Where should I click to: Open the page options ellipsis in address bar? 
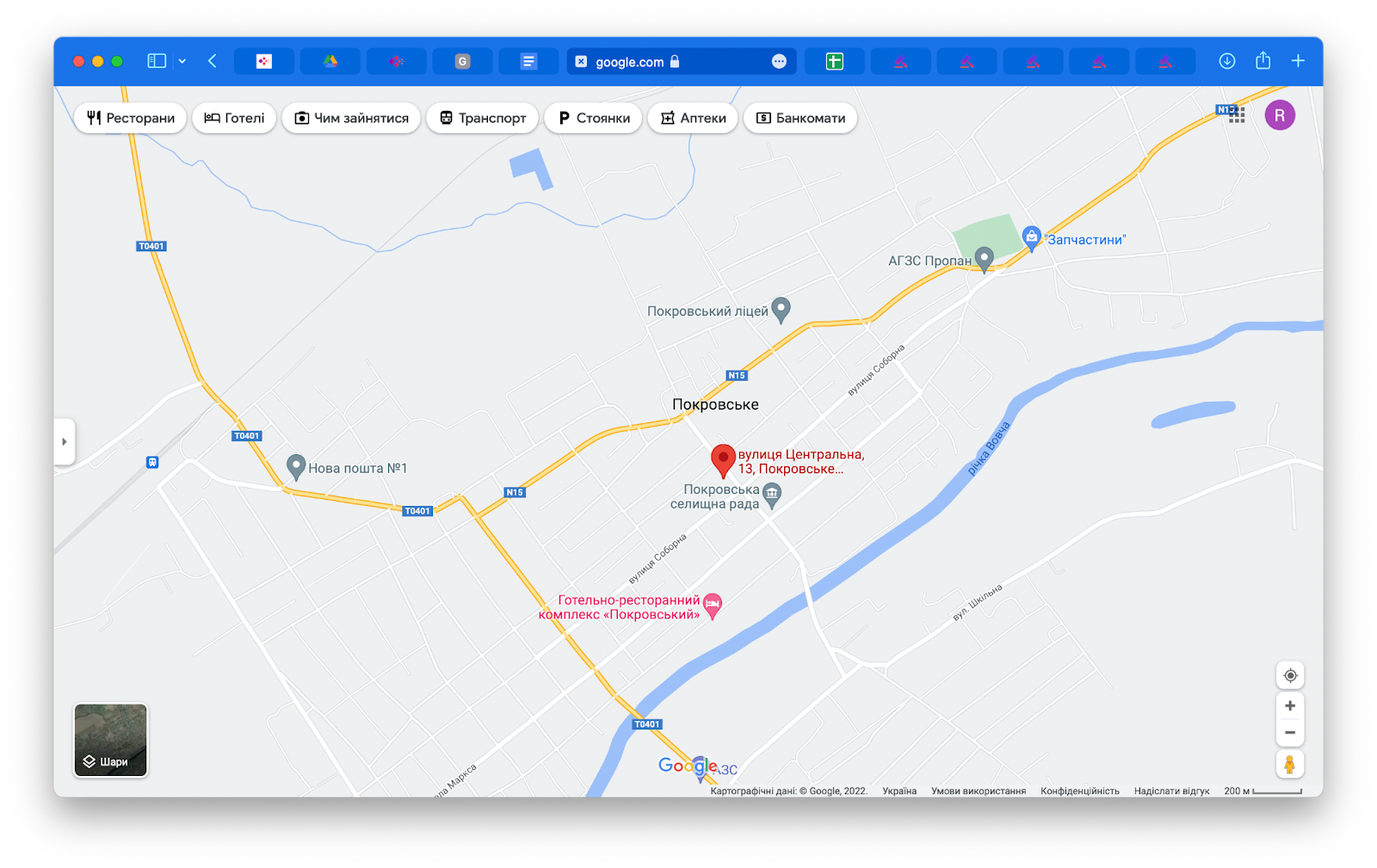click(779, 61)
